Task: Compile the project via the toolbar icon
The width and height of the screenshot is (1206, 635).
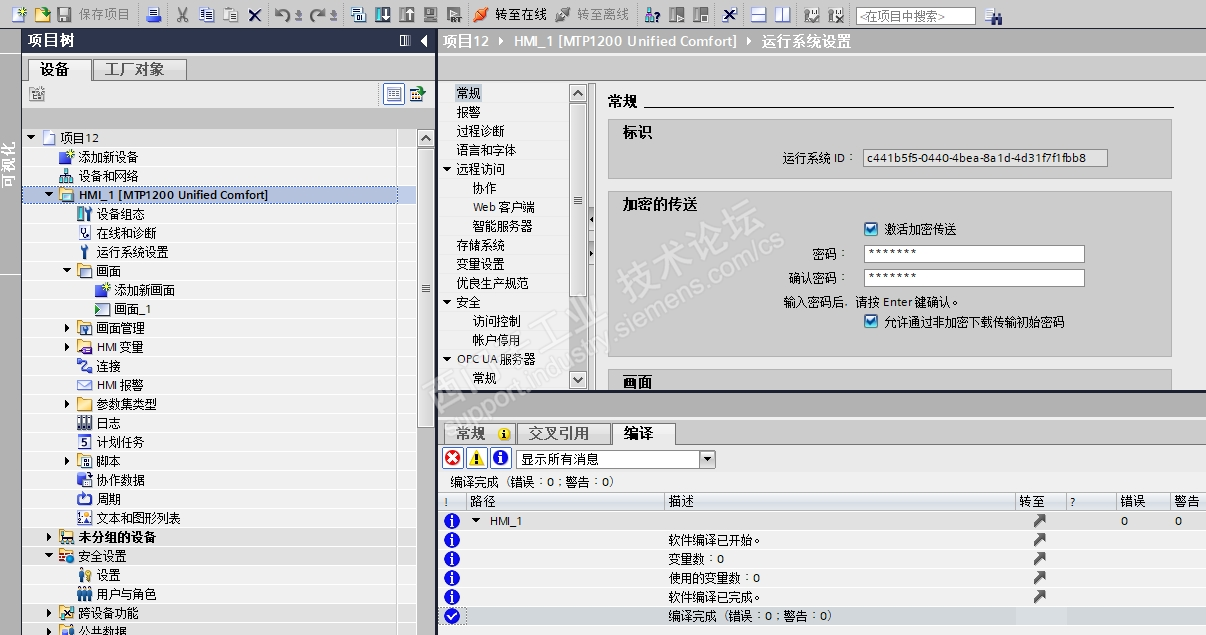Action: [x=358, y=15]
